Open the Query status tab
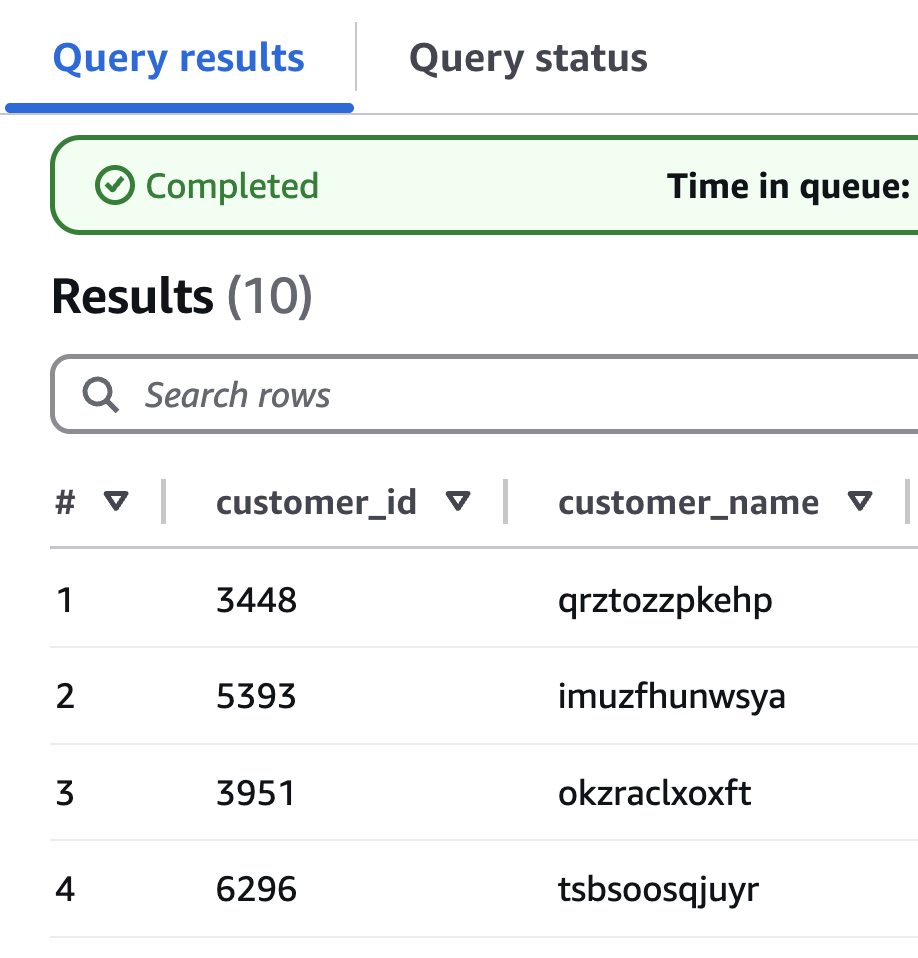Viewport: 918px width, 958px height. 528,59
